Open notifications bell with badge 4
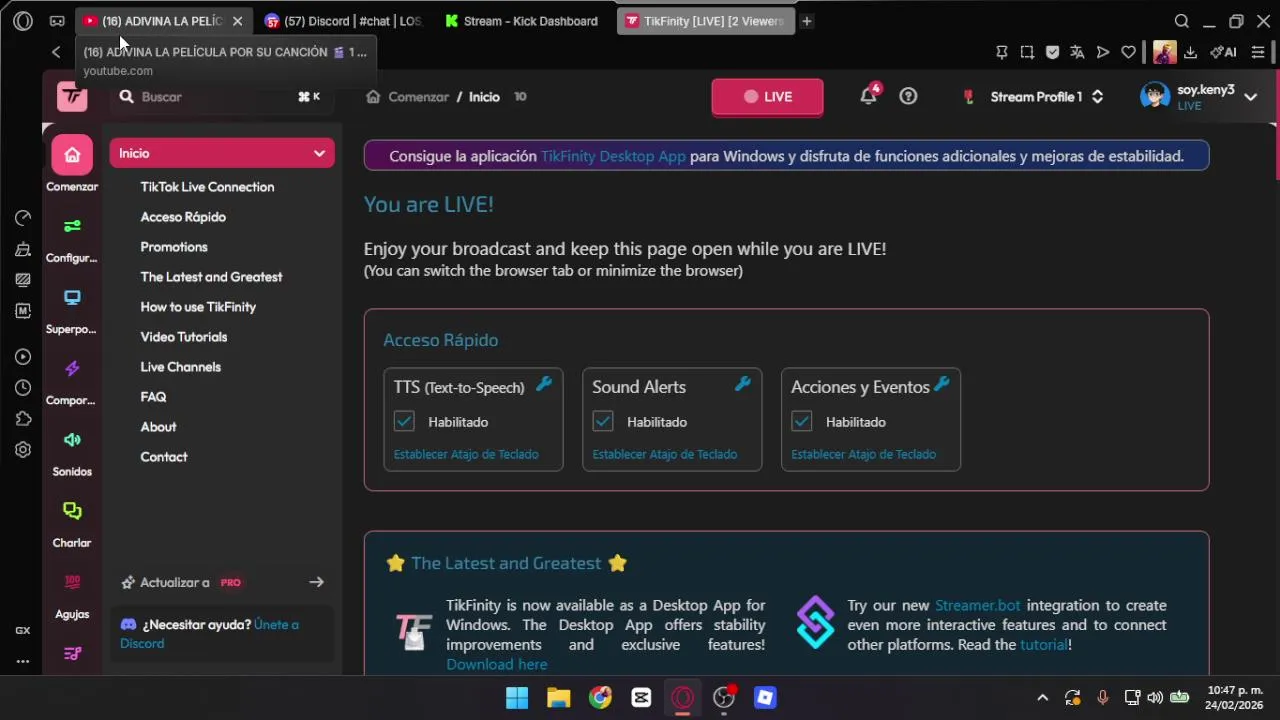 click(x=868, y=96)
